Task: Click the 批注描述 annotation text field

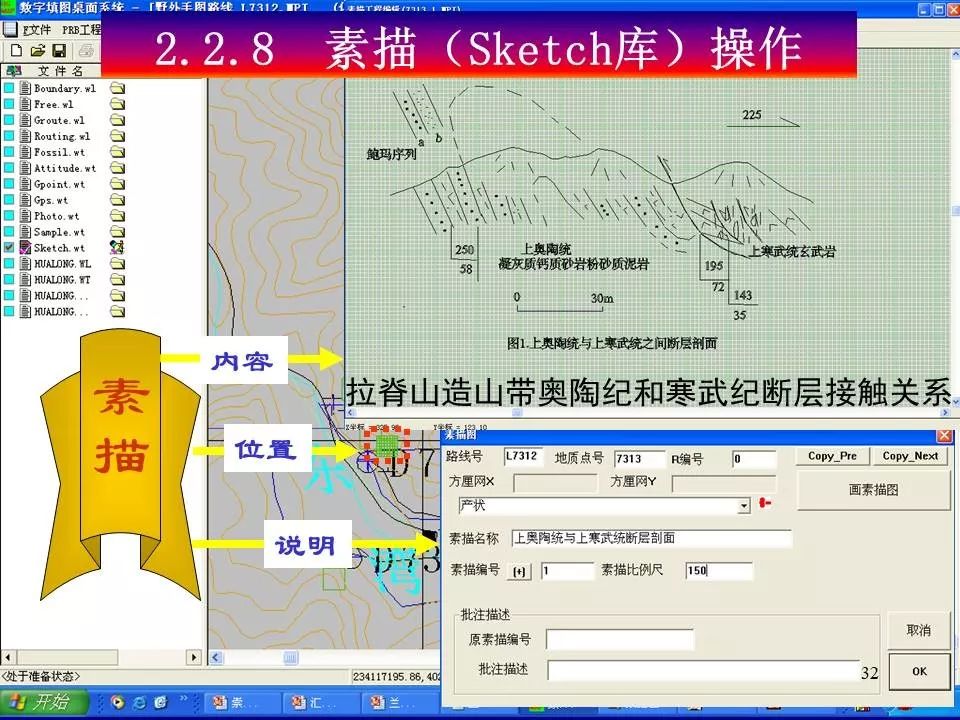Action: pyautogui.click(x=703, y=670)
